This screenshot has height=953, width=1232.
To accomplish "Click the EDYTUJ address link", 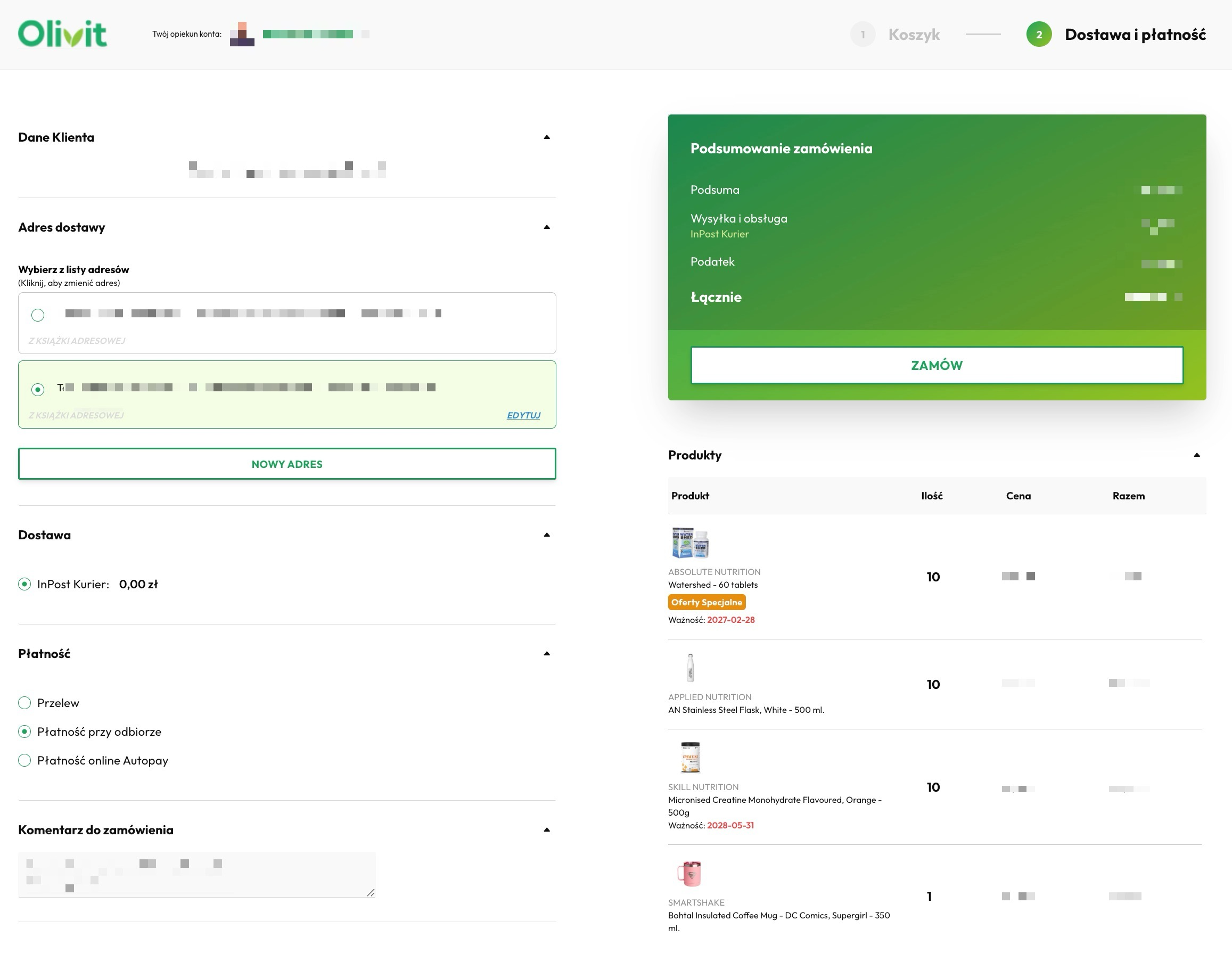I will point(523,415).
